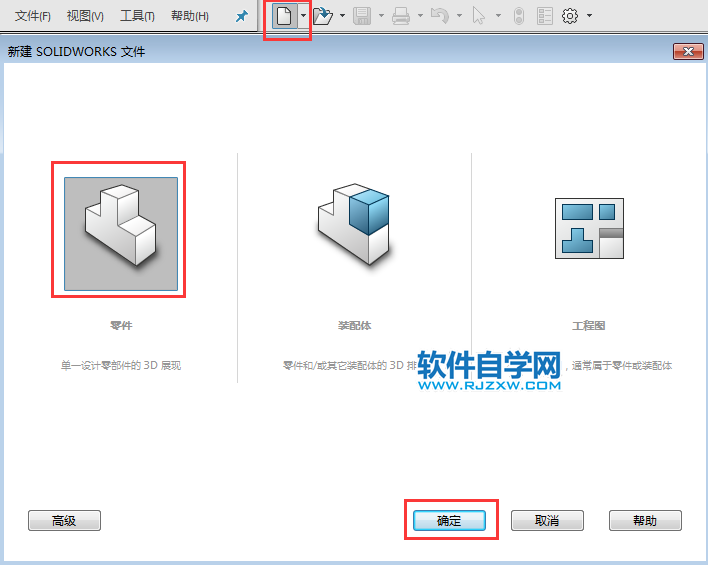Open the Options gear icon
The width and height of the screenshot is (708, 565).
tap(570, 16)
